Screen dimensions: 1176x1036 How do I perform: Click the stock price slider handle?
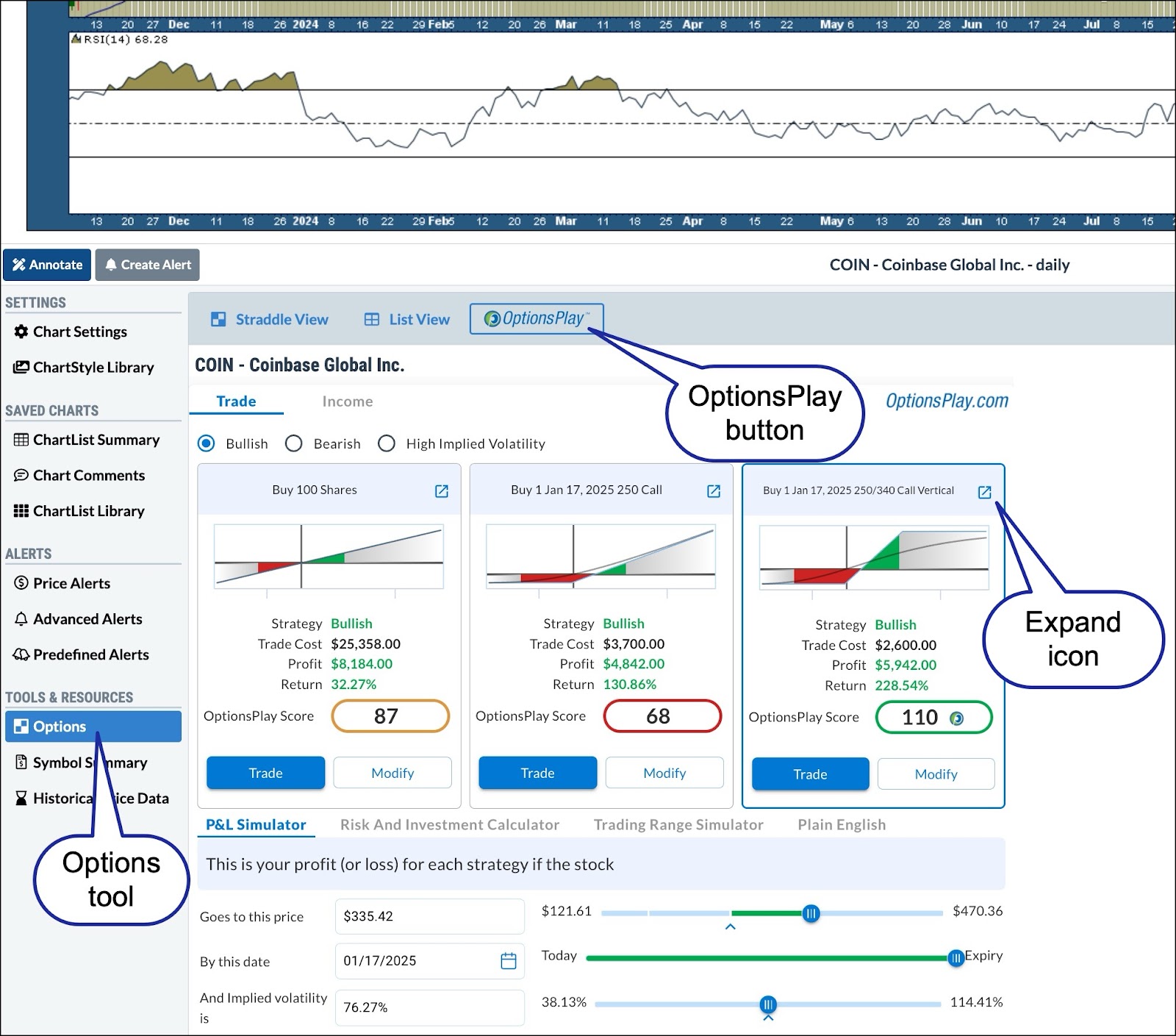coord(811,913)
